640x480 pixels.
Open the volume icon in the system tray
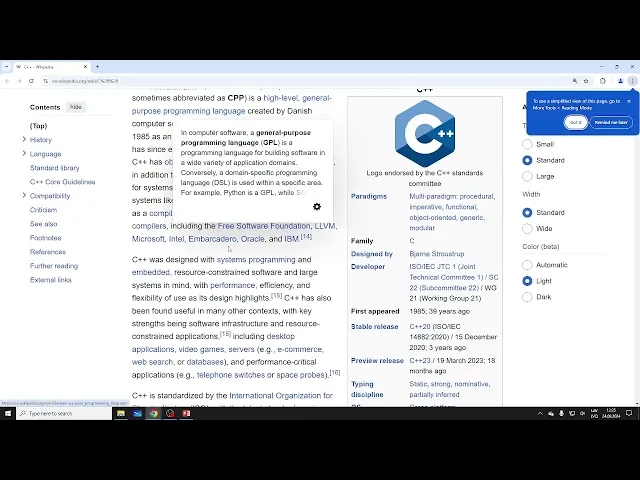click(582, 413)
